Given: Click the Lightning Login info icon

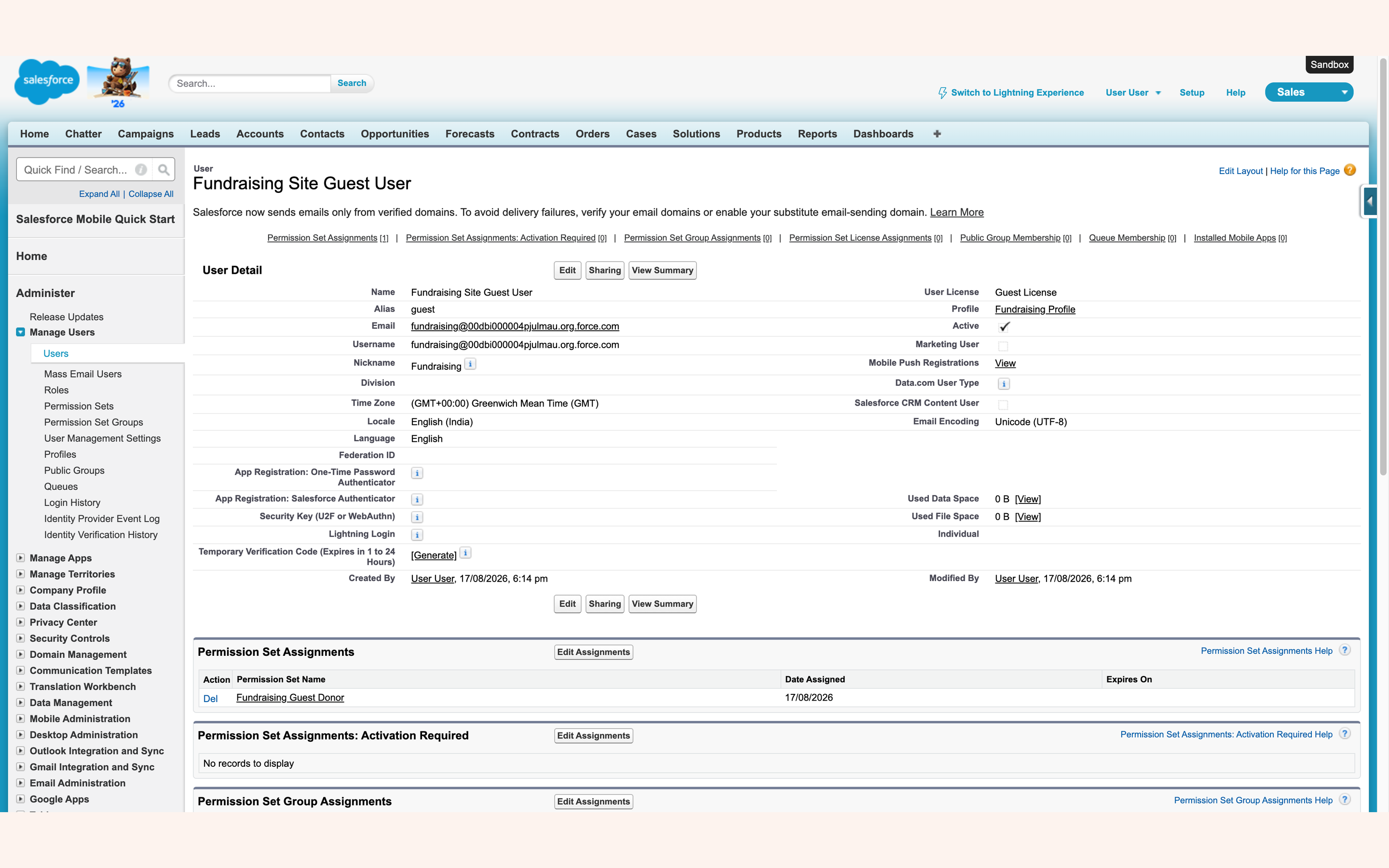Looking at the screenshot, I should click(x=417, y=536).
